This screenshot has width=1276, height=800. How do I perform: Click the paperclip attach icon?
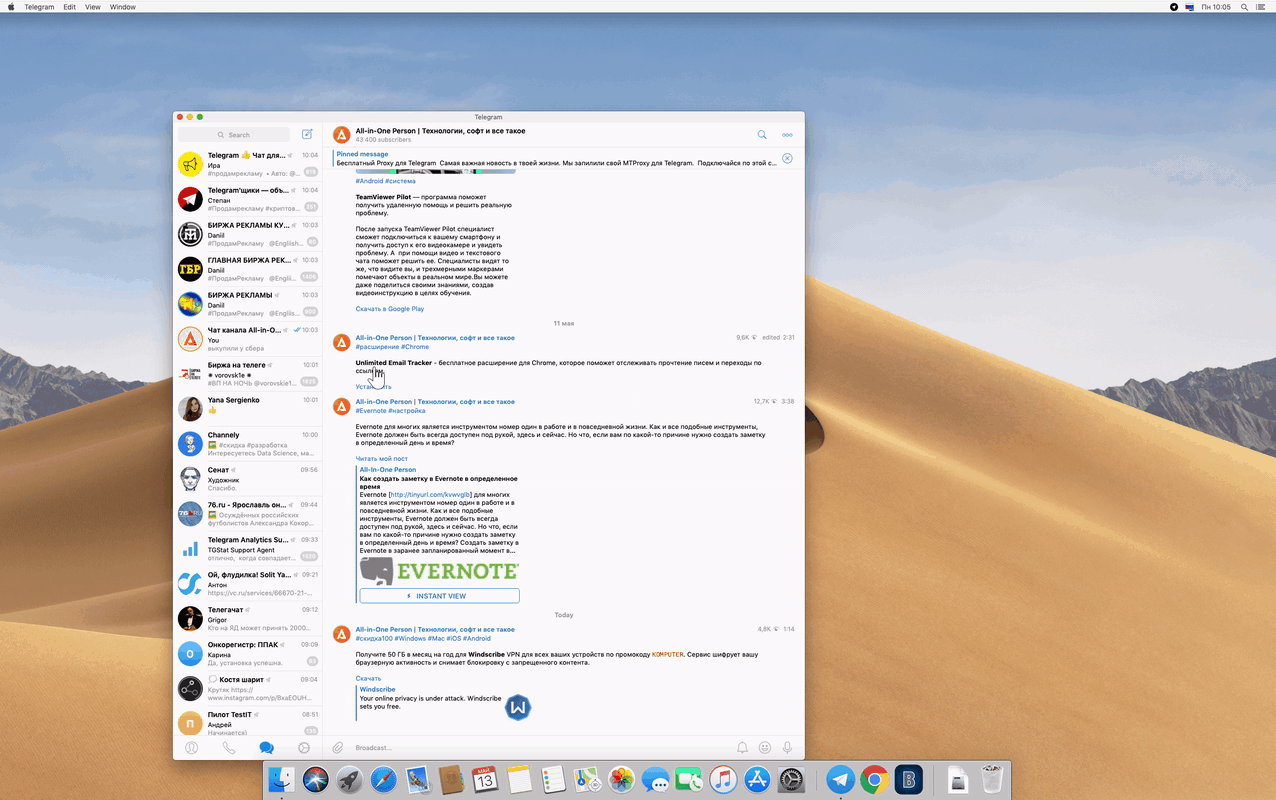[339, 748]
